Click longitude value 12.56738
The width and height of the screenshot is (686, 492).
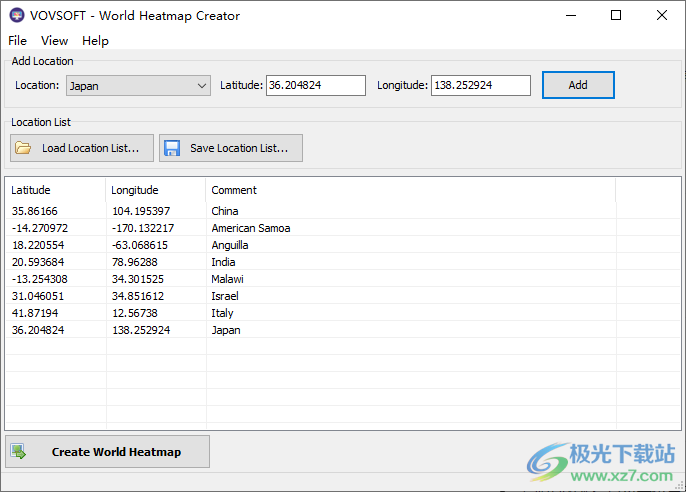point(135,313)
